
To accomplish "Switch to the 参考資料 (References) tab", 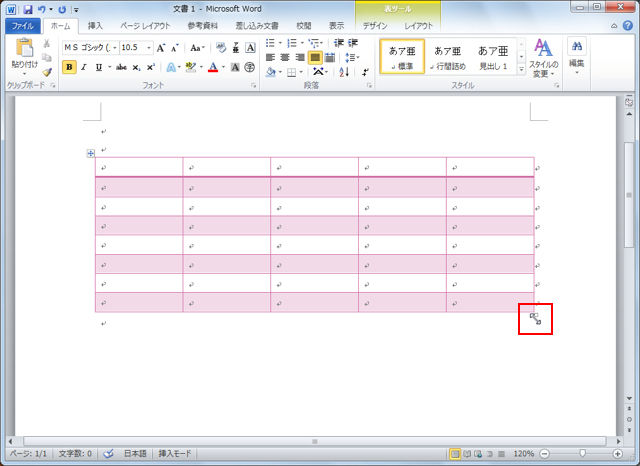I will (x=203, y=26).
